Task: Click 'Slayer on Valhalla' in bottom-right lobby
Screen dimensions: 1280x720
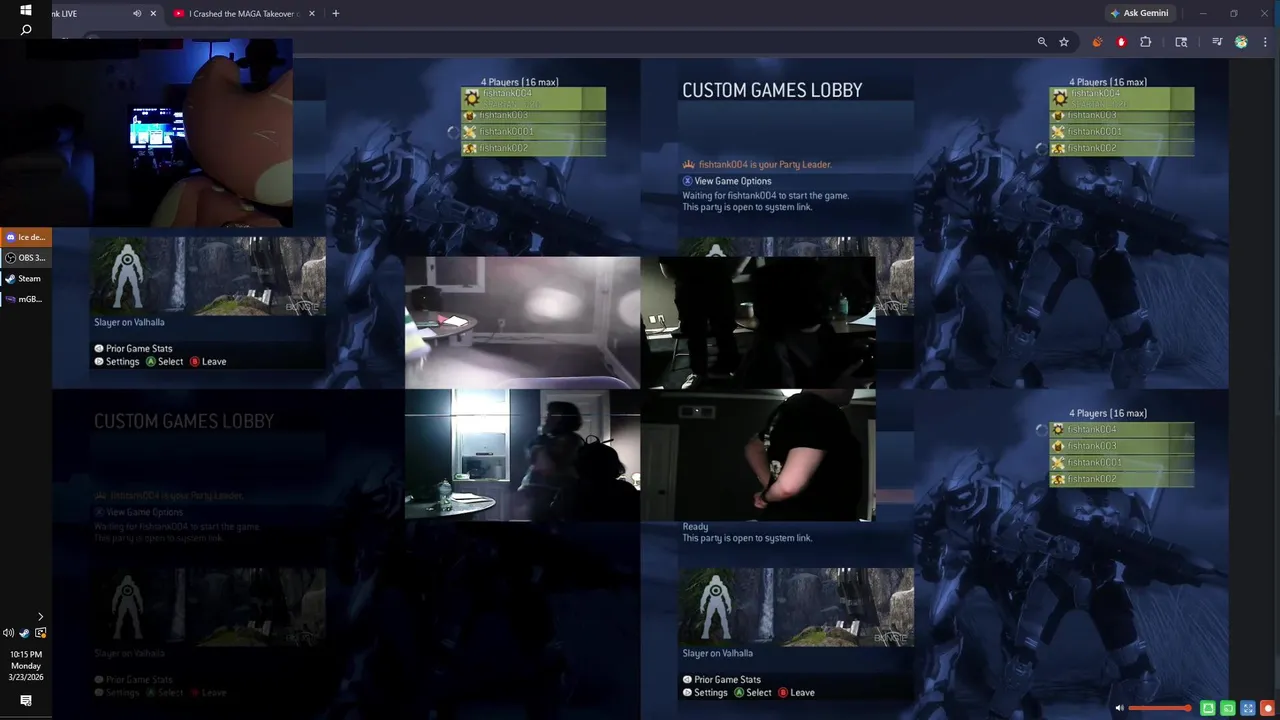Action: [718, 653]
